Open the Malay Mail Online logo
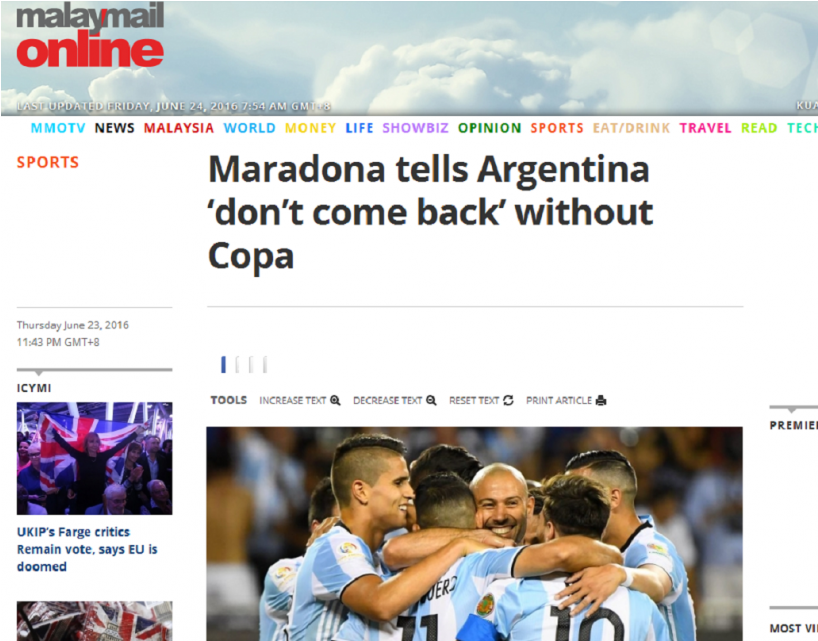Image resolution: width=818 pixels, height=641 pixels. tap(90, 35)
